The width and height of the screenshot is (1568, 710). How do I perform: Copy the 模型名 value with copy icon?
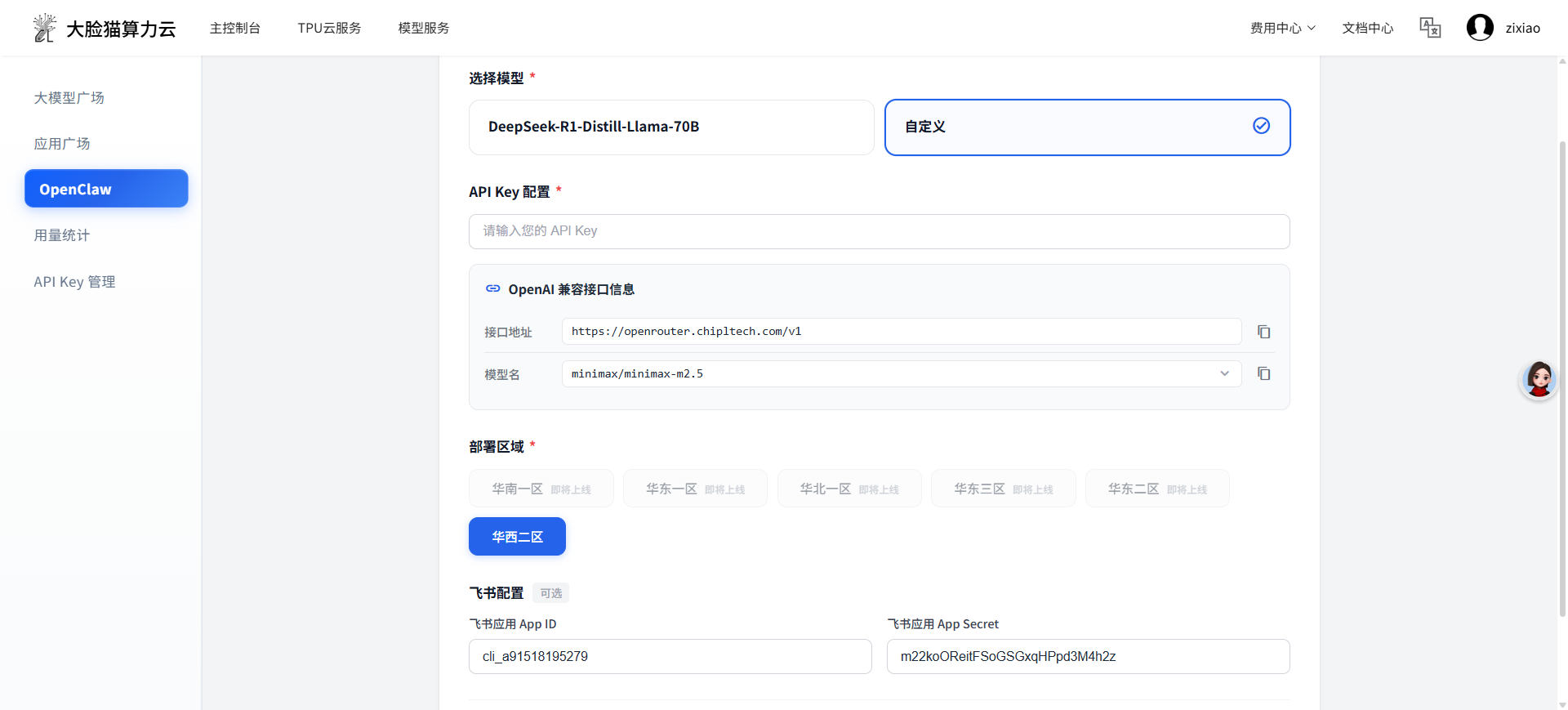[x=1263, y=373]
